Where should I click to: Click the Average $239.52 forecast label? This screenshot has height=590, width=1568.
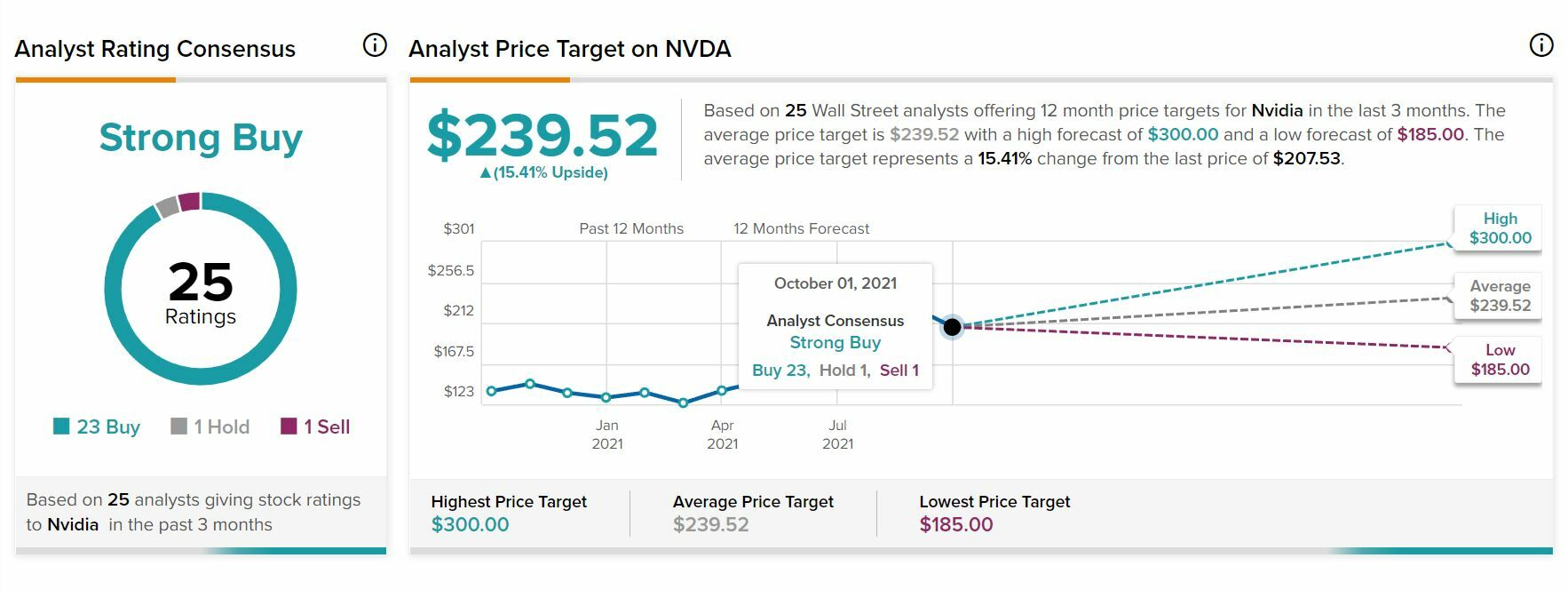click(x=1500, y=296)
